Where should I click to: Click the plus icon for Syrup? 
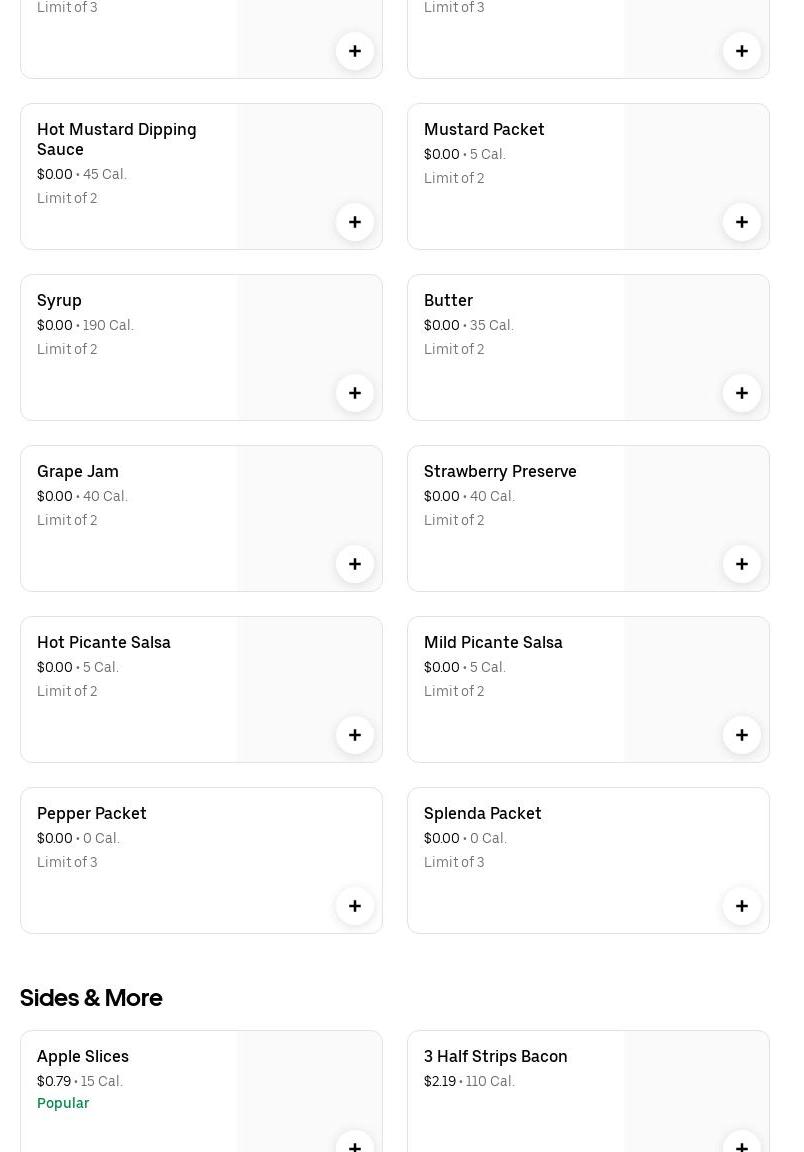pyautogui.click(x=355, y=393)
